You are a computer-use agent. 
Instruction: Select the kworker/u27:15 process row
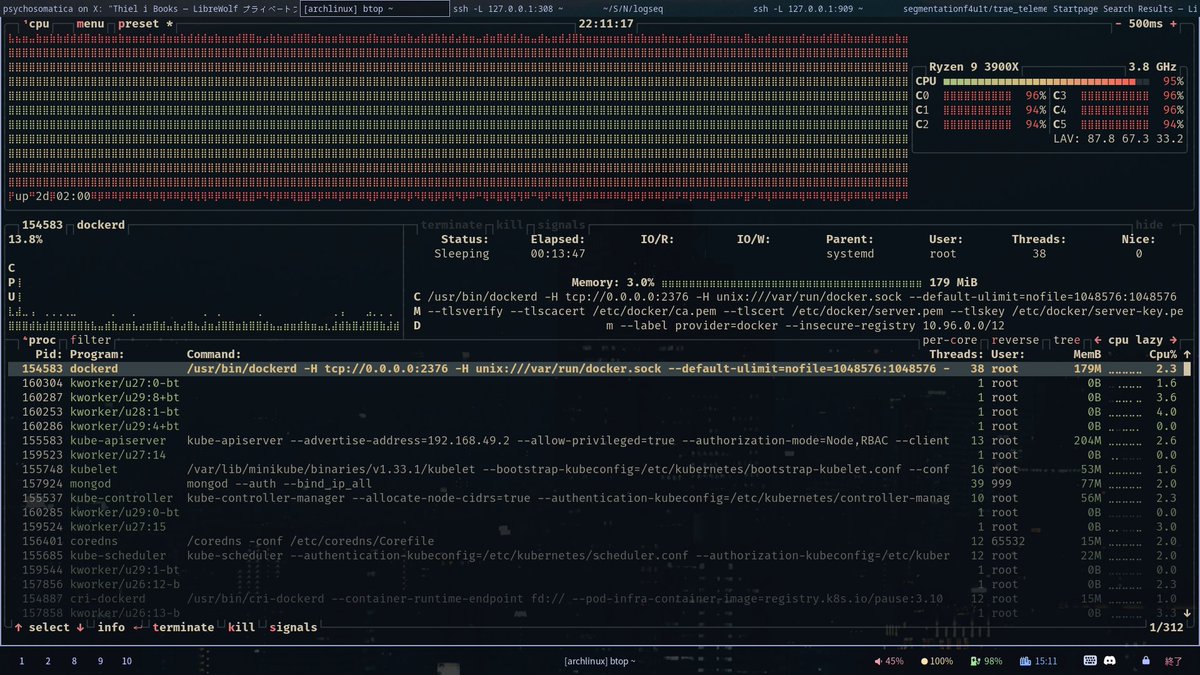594,526
